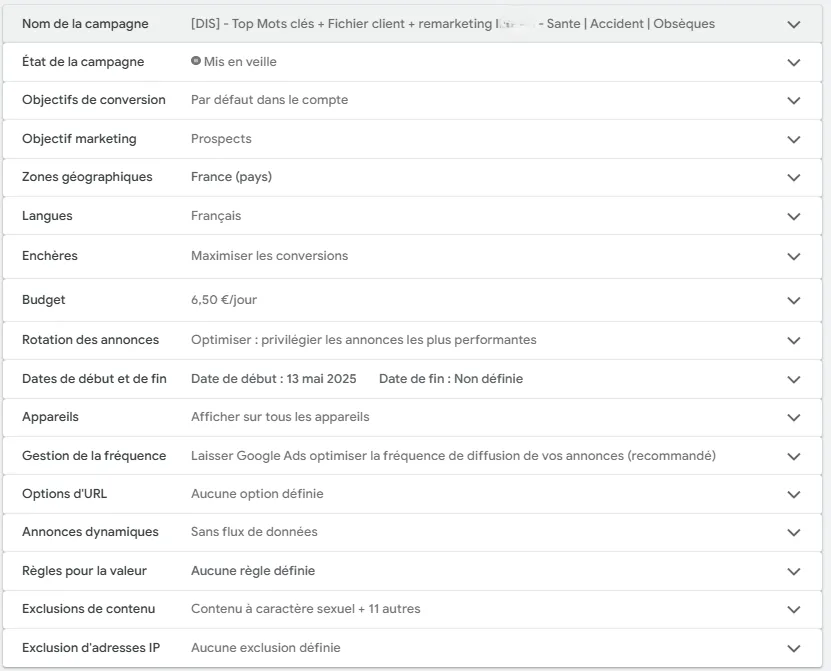
Task: Expand the "Langues" settings row
Action: pyautogui.click(x=794, y=216)
